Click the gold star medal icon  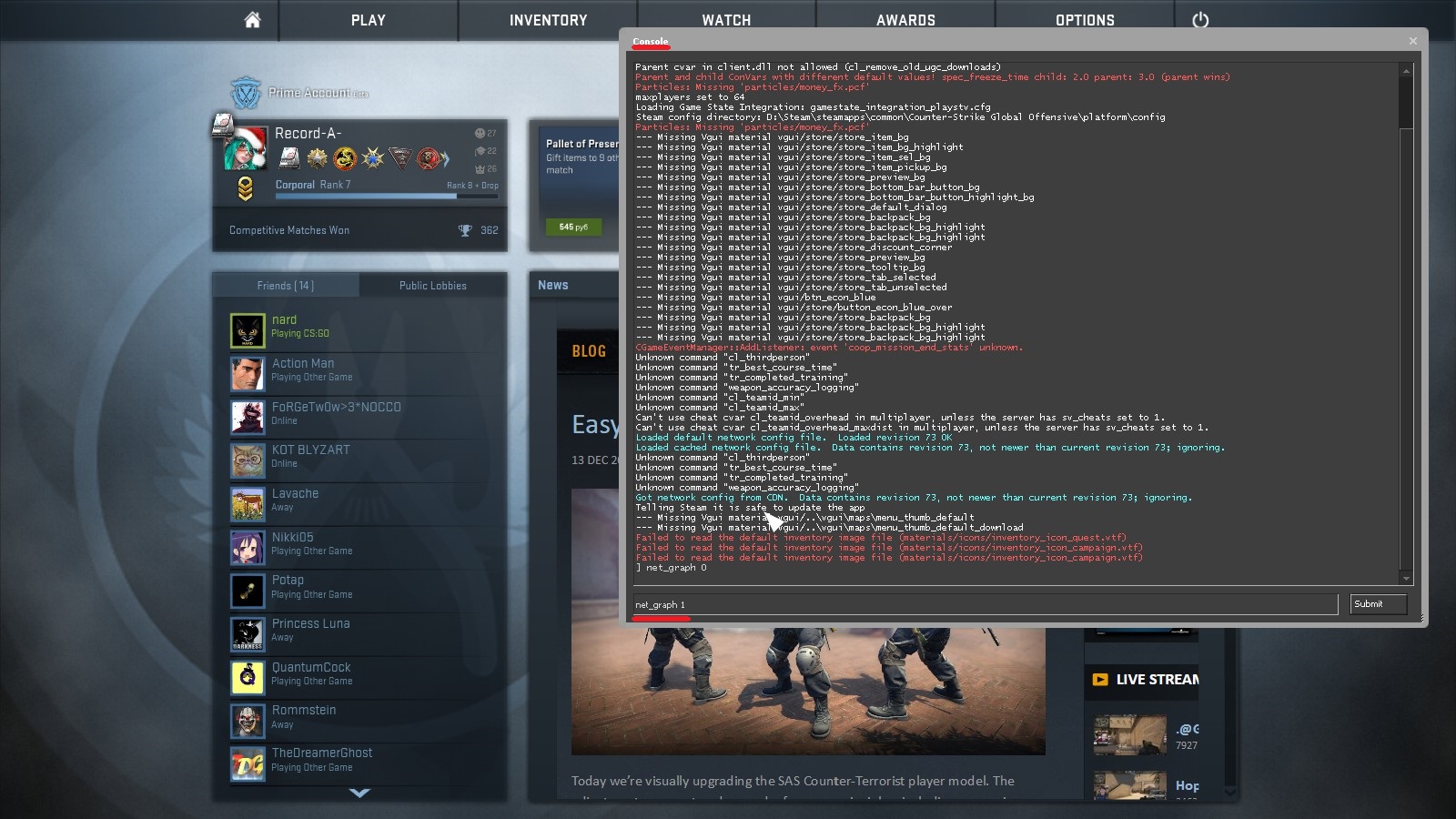tap(317, 158)
